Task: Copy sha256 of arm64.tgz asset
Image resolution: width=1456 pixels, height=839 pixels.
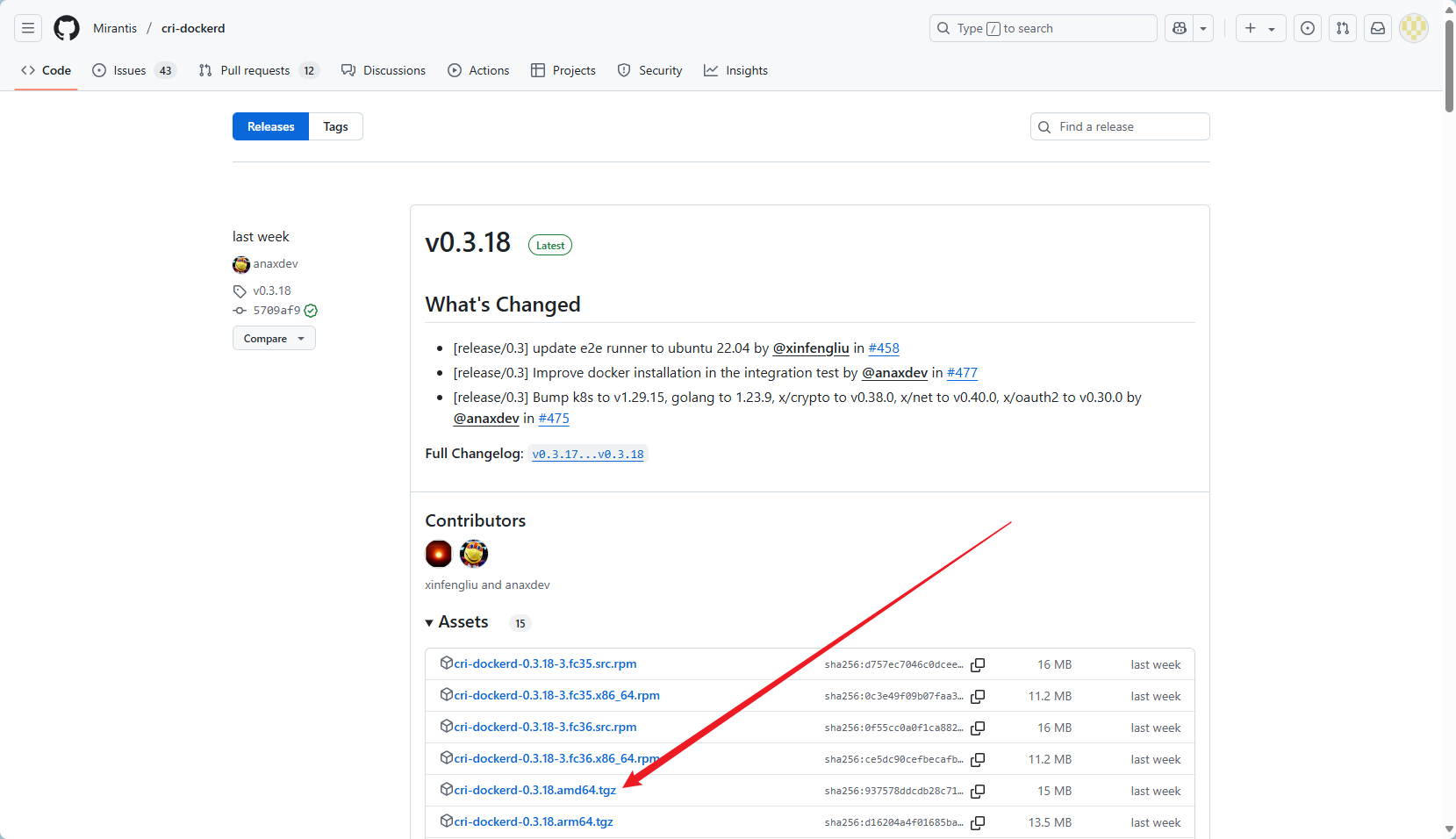Action: (x=978, y=822)
